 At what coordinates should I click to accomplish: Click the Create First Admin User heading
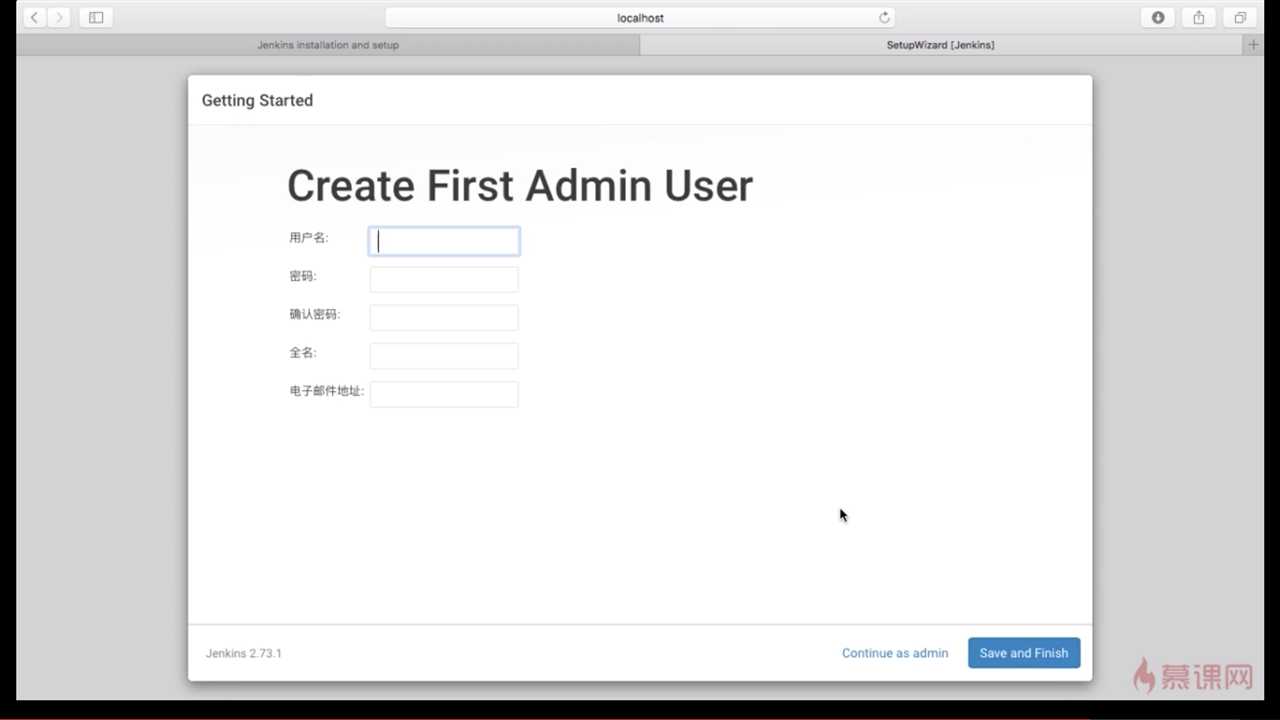click(520, 186)
